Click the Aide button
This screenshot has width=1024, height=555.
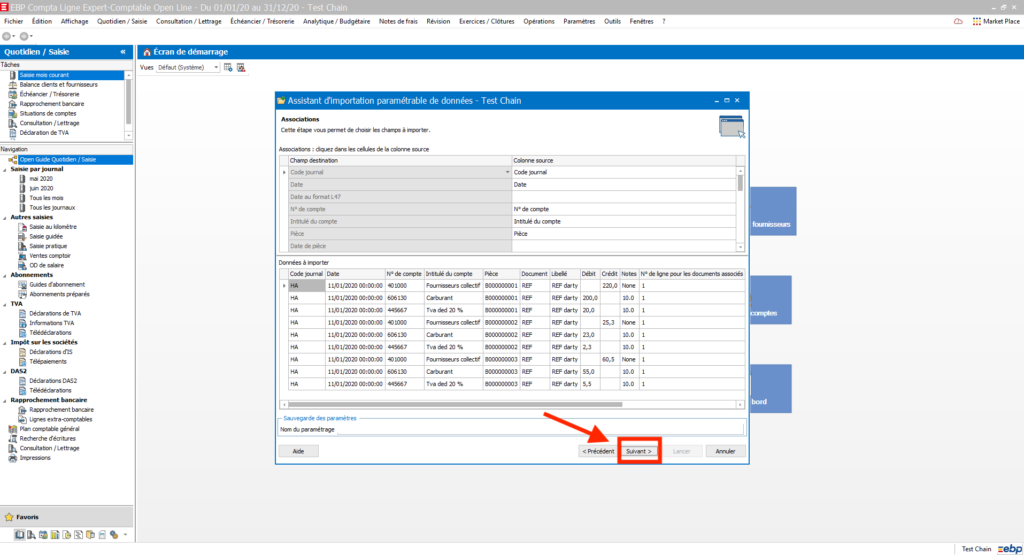tap(298, 451)
